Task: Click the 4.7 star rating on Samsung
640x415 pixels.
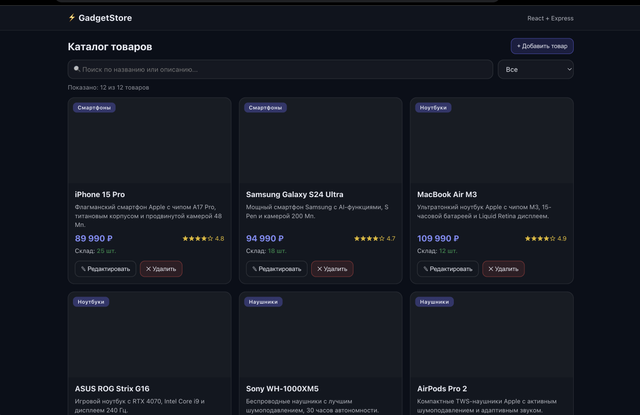Action: coord(374,239)
